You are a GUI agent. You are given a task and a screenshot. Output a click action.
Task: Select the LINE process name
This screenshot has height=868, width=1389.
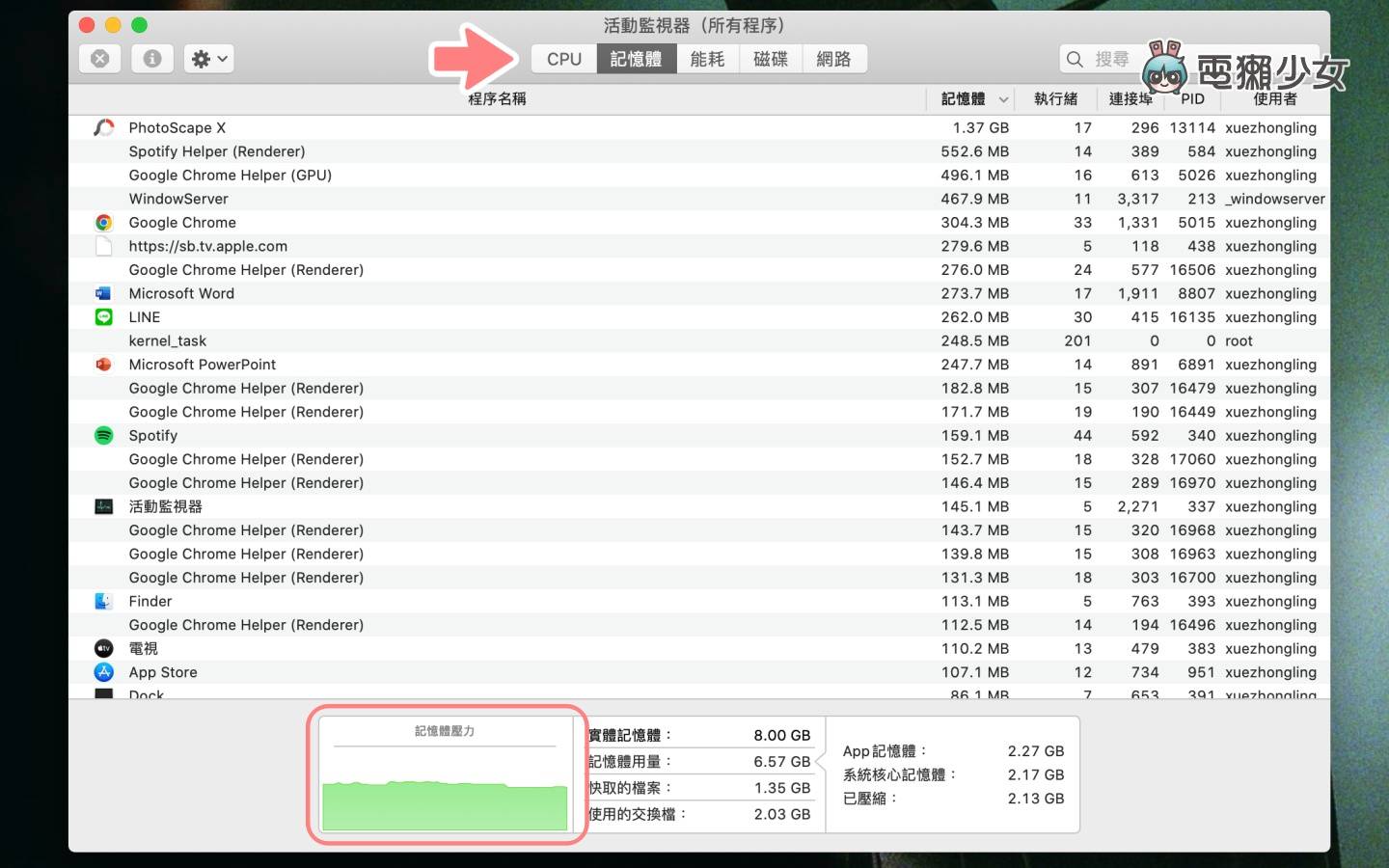tap(145, 317)
